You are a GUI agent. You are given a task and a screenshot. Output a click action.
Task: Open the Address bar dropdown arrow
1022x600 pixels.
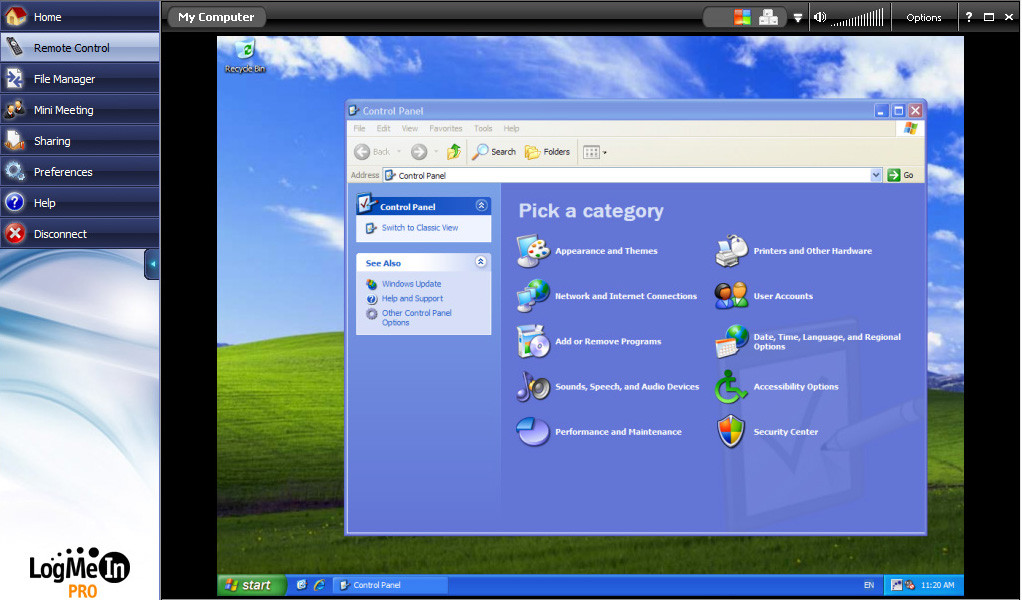[x=876, y=175]
